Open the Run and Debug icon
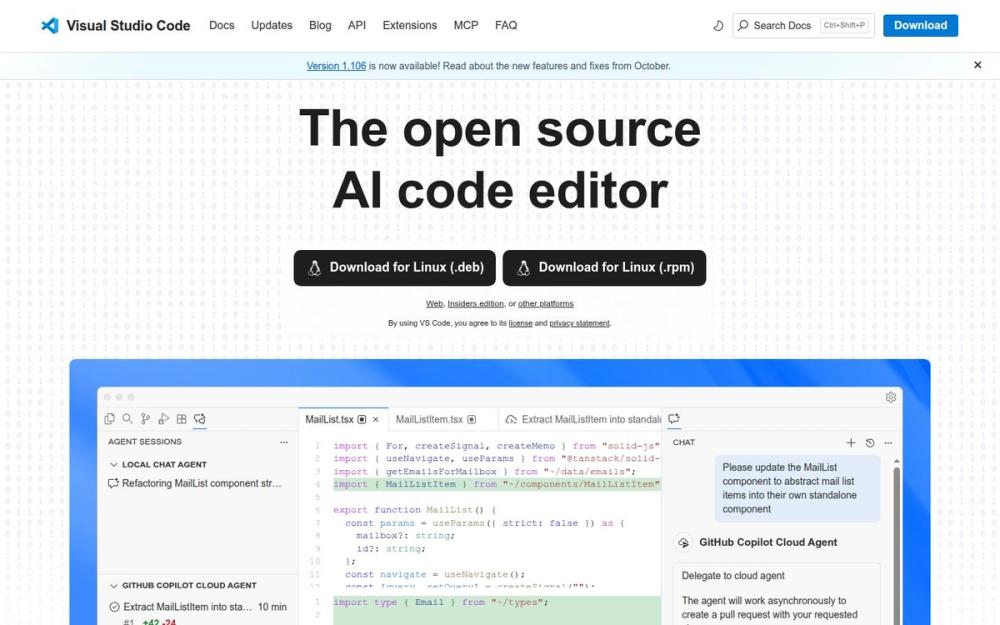The height and width of the screenshot is (625, 1000). click(165, 418)
